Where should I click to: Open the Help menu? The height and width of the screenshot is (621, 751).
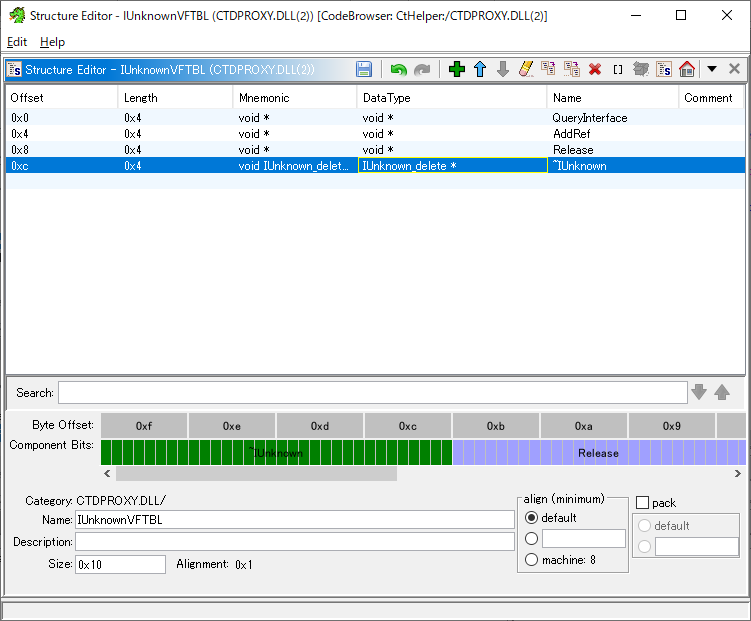[52, 42]
